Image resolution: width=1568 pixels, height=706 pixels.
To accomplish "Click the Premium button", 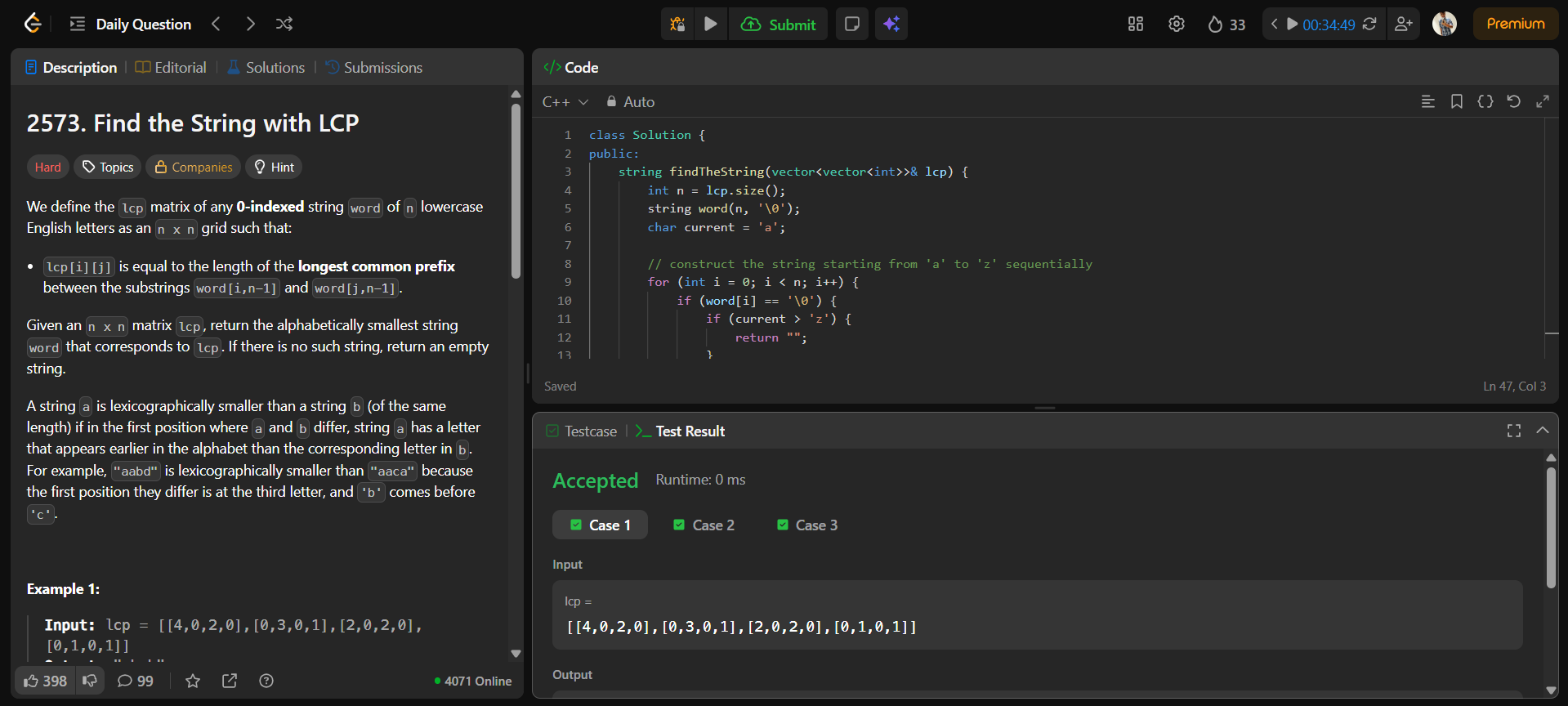I will point(1515,25).
